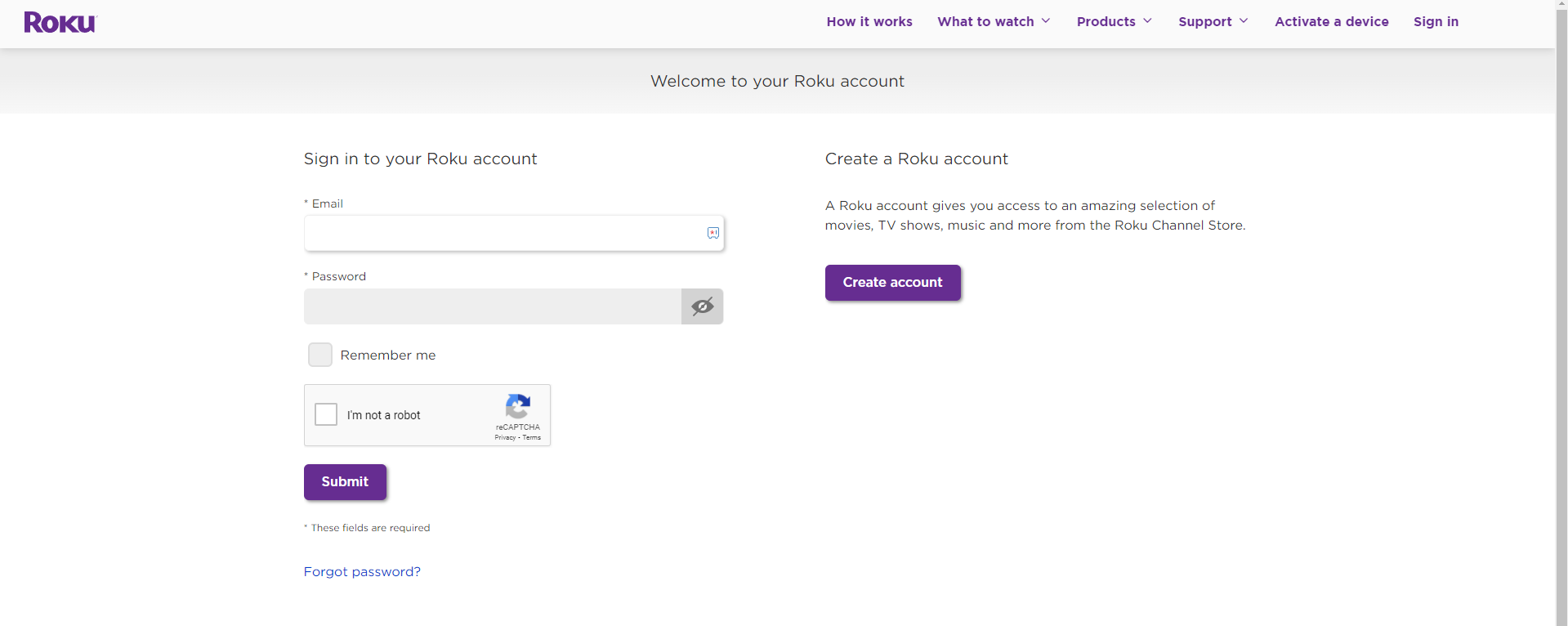Expand the What to watch menu
1568x626 pixels.
(994, 21)
